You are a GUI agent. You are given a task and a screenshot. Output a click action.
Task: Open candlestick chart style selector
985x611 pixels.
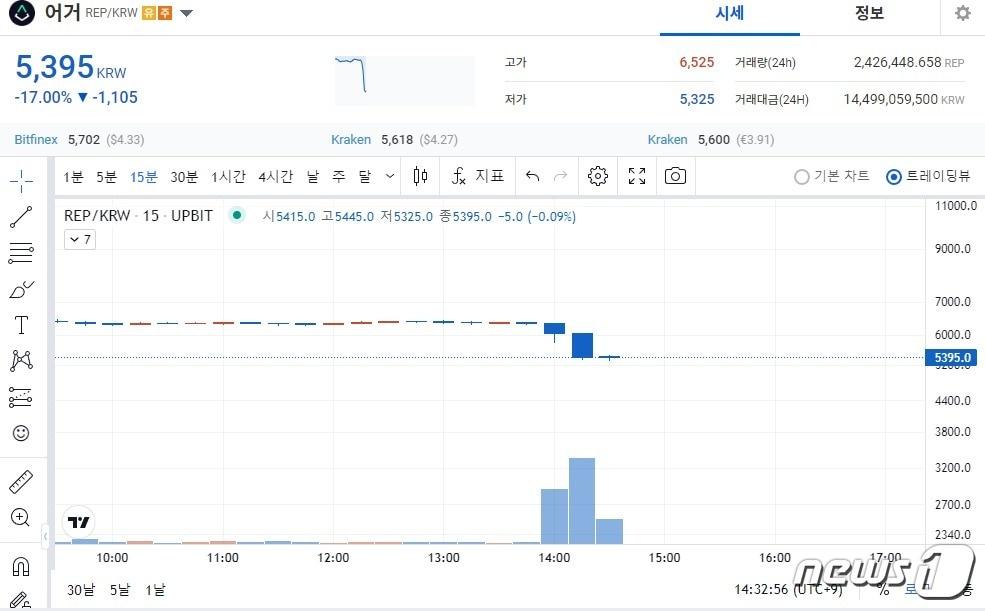click(421, 176)
